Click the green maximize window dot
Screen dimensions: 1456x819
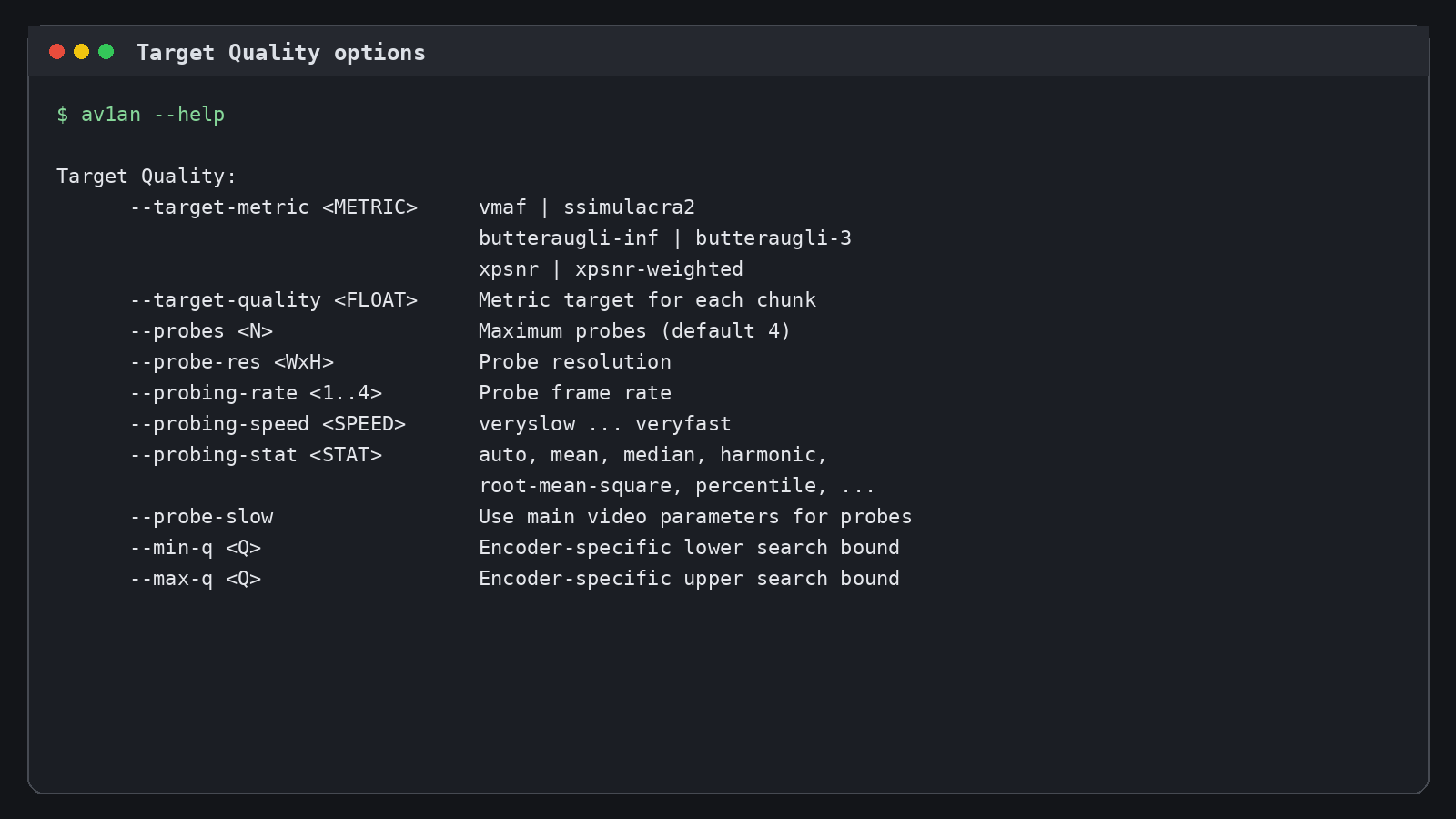pos(106,52)
